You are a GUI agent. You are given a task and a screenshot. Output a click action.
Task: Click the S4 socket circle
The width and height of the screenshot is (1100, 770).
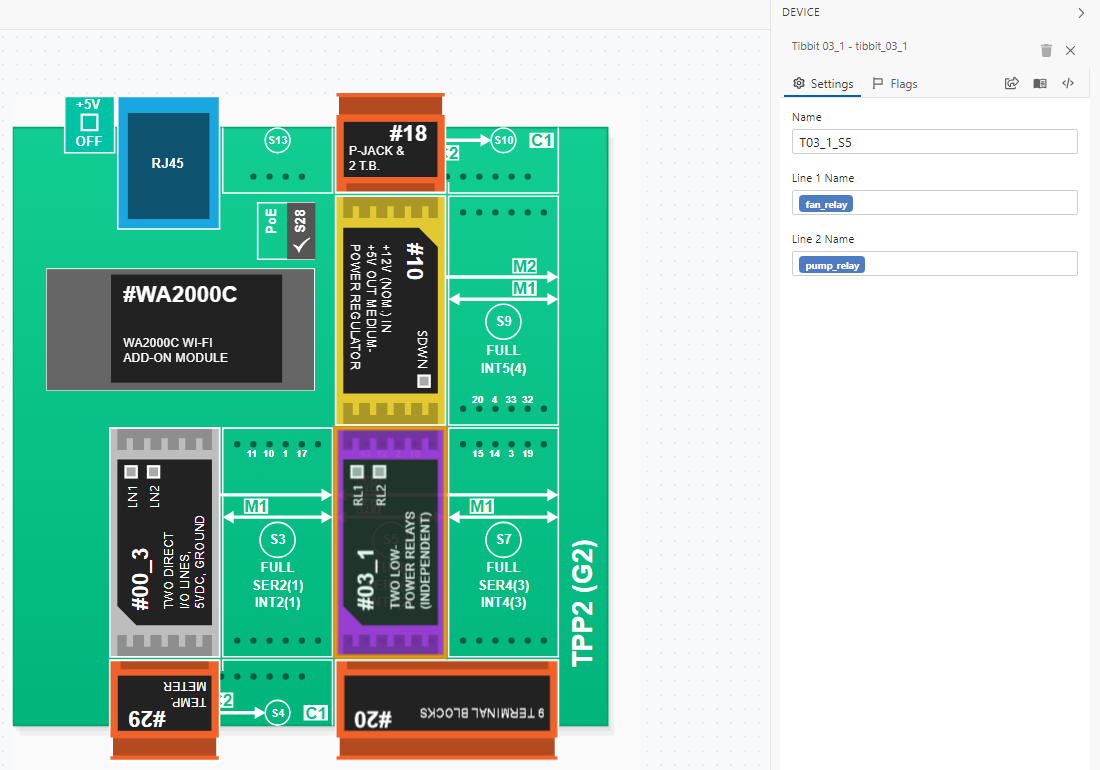point(278,713)
